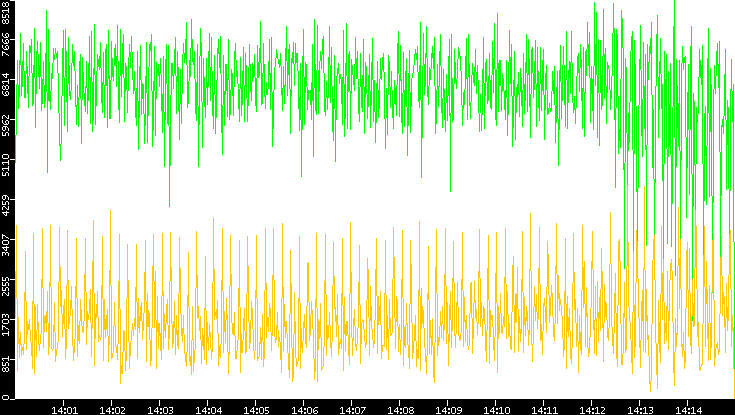The width and height of the screenshot is (735, 415).
Task: Click the 14:14 time axis label
Action: pyautogui.click(x=688, y=410)
